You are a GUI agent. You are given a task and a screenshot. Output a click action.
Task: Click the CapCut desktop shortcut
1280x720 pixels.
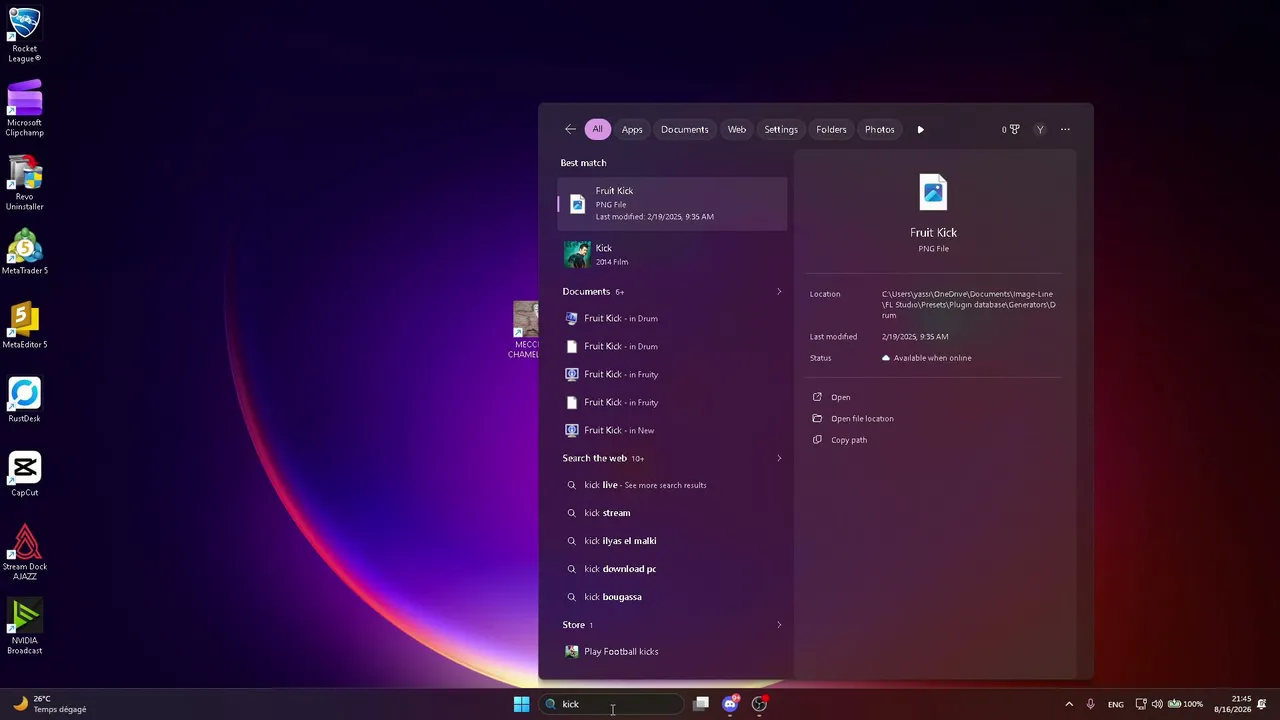24,474
